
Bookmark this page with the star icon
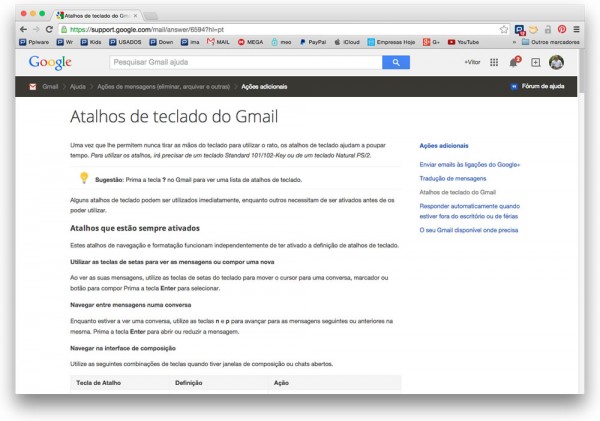tap(504, 29)
